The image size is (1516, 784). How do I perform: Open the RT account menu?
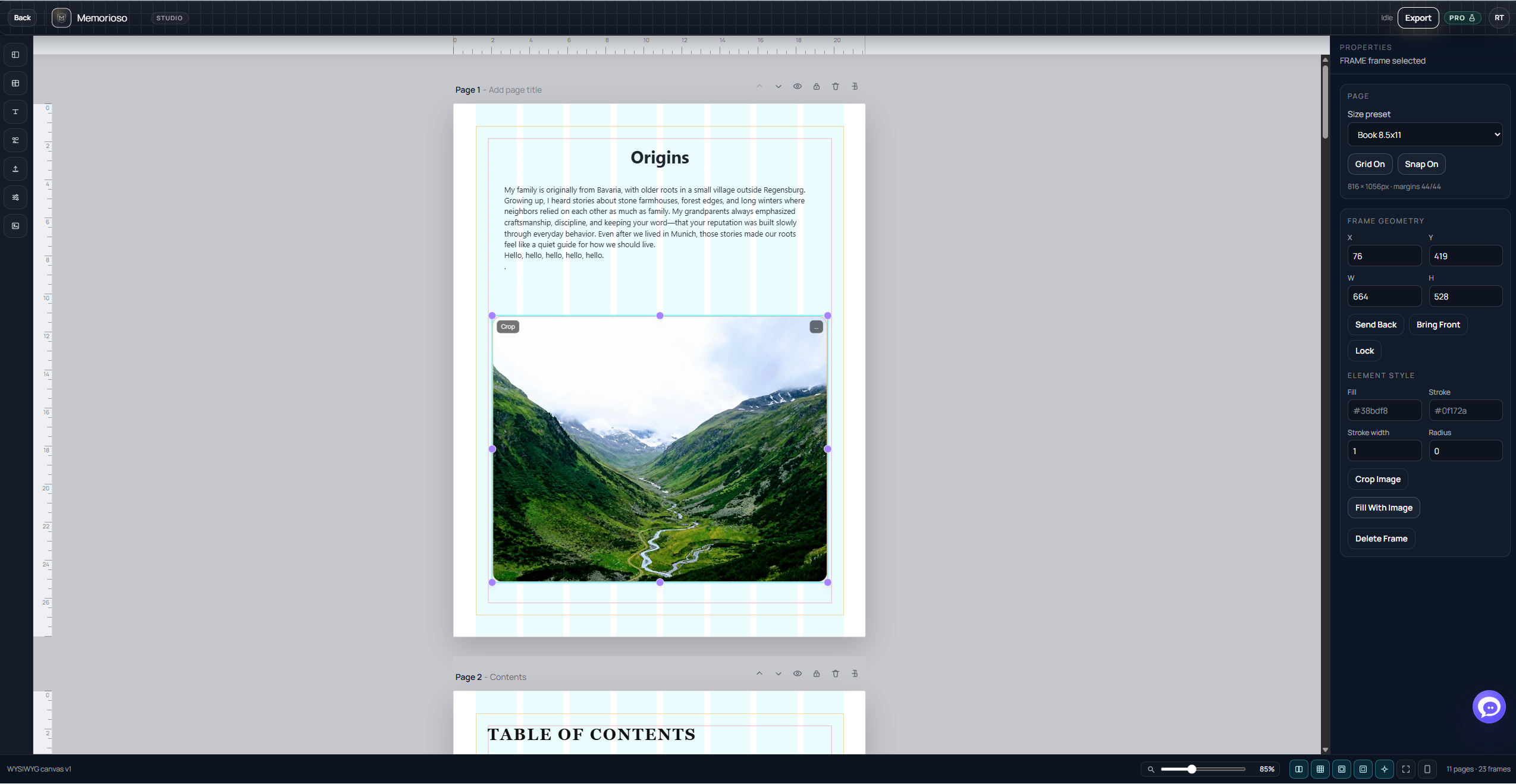[1499, 17]
